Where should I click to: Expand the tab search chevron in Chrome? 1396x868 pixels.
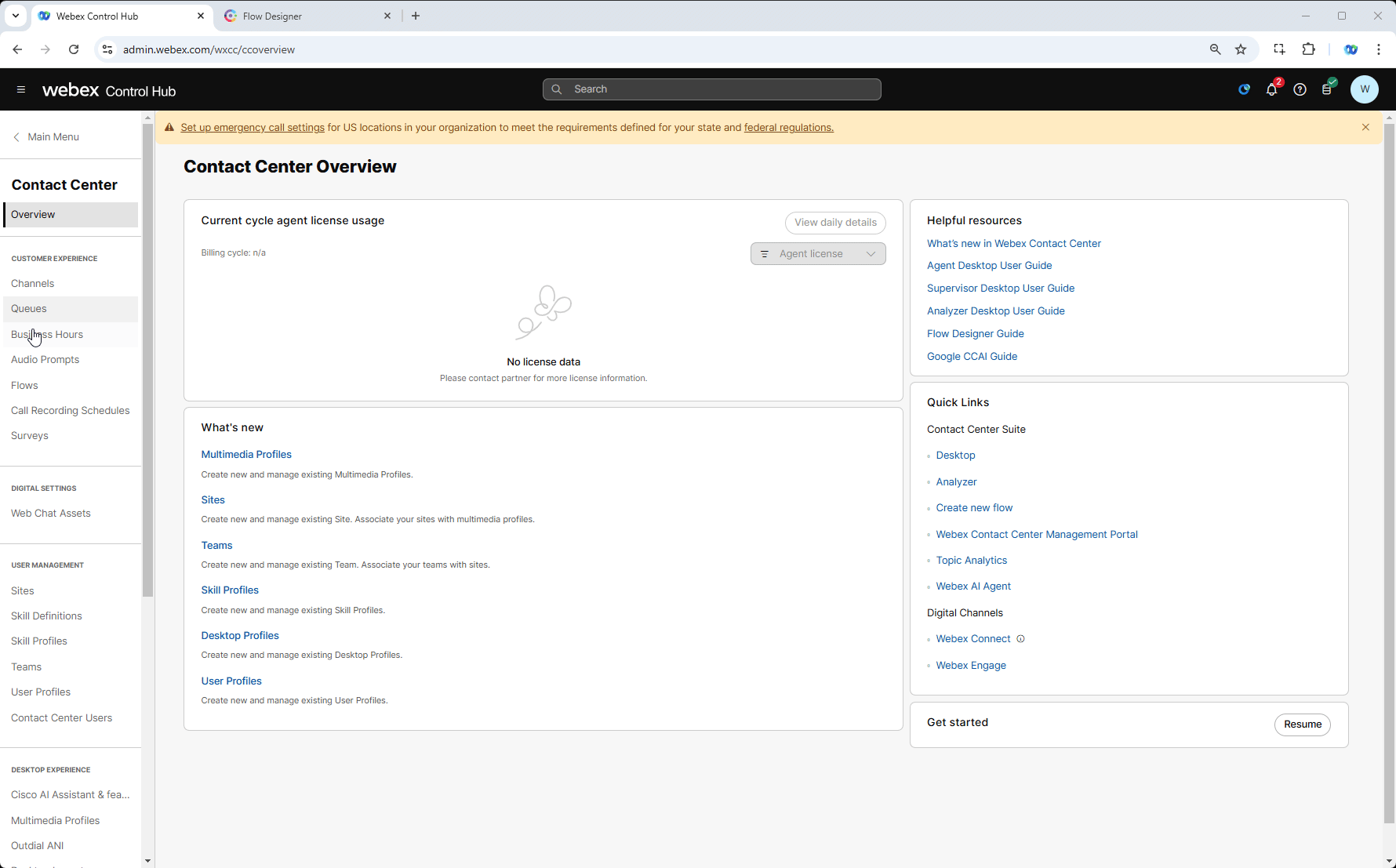coord(16,16)
